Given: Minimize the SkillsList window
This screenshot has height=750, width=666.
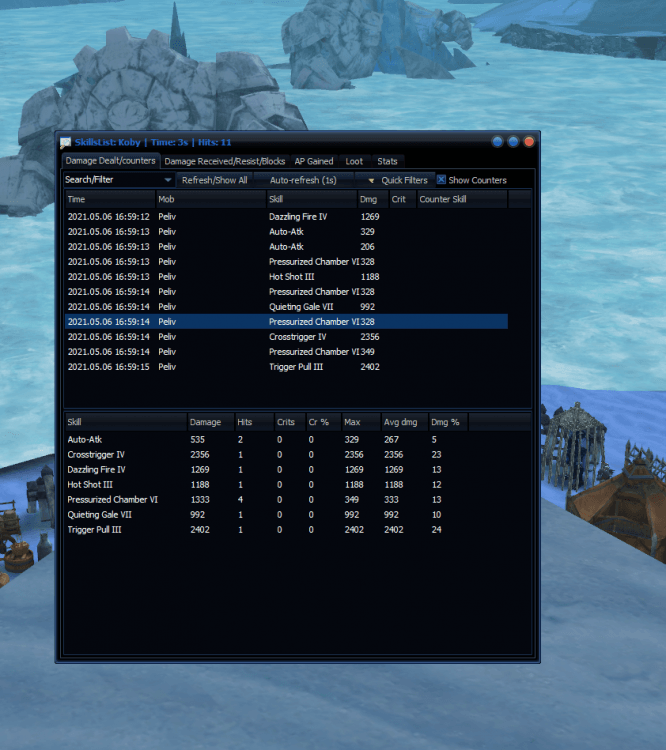Looking at the screenshot, I should coord(497,142).
